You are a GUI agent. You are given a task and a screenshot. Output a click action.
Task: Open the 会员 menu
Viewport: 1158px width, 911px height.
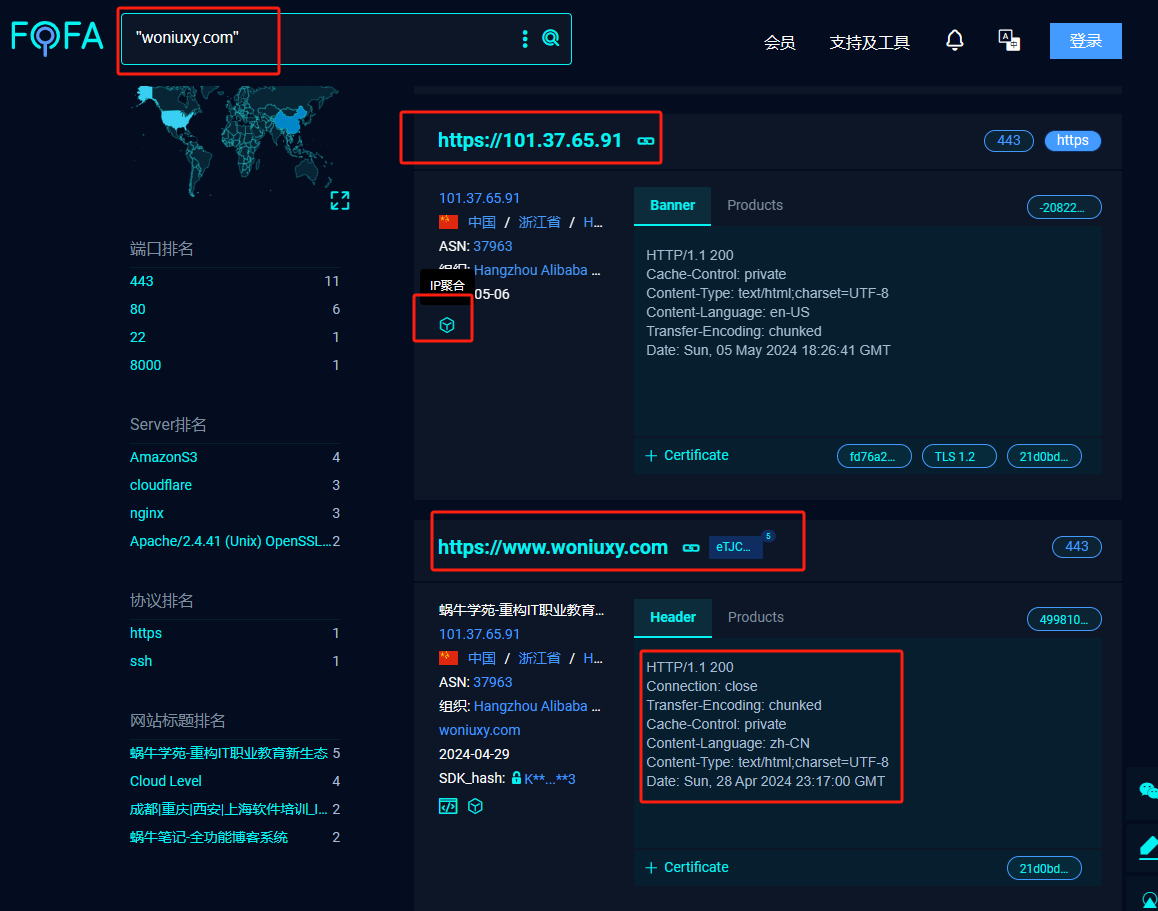pyautogui.click(x=779, y=43)
